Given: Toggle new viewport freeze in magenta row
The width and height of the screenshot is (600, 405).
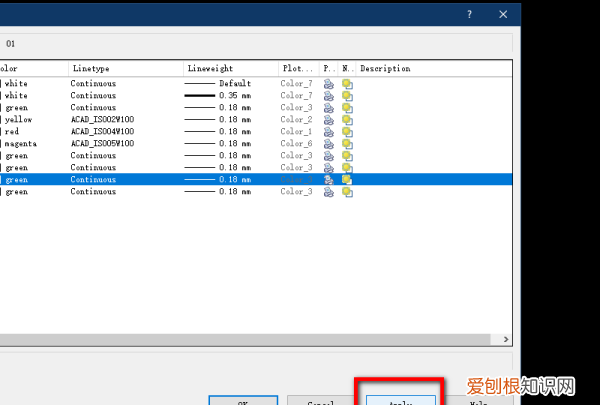Looking at the screenshot, I should pyautogui.click(x=347, y=144).
